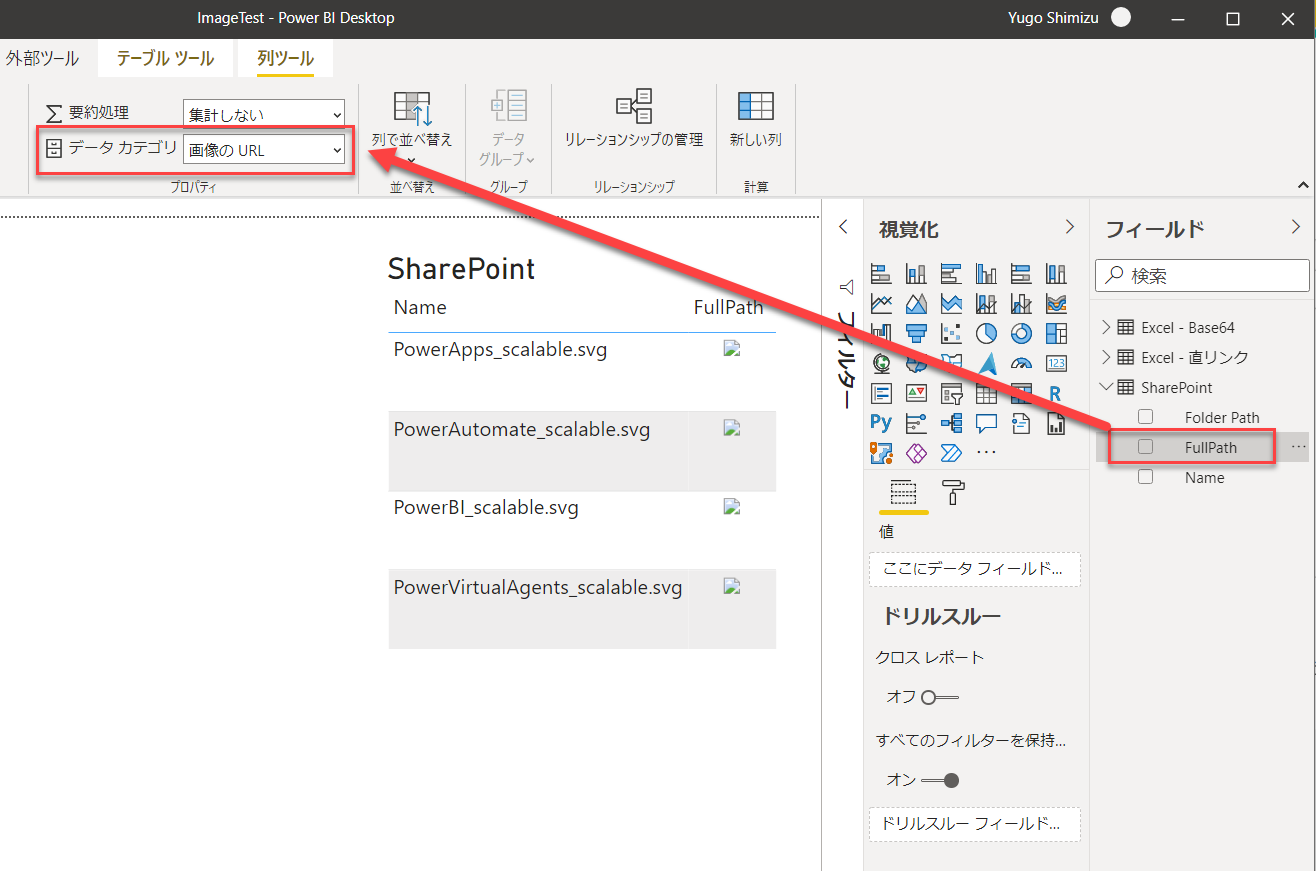Select the pie chart visual
Image resolution: width=1316 pixels, height=871 pixels.
click(986, 333)
